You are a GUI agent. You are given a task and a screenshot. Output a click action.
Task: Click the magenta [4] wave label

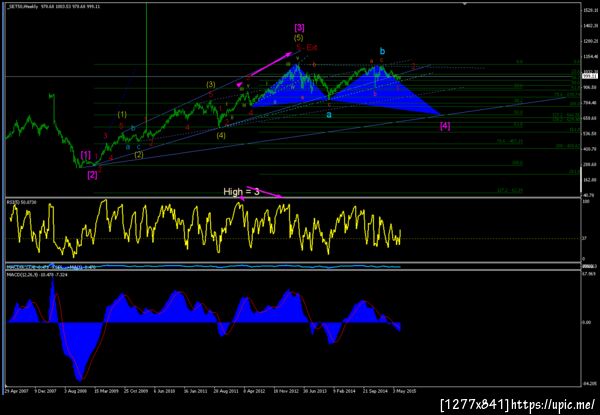[x=445, y=126]
